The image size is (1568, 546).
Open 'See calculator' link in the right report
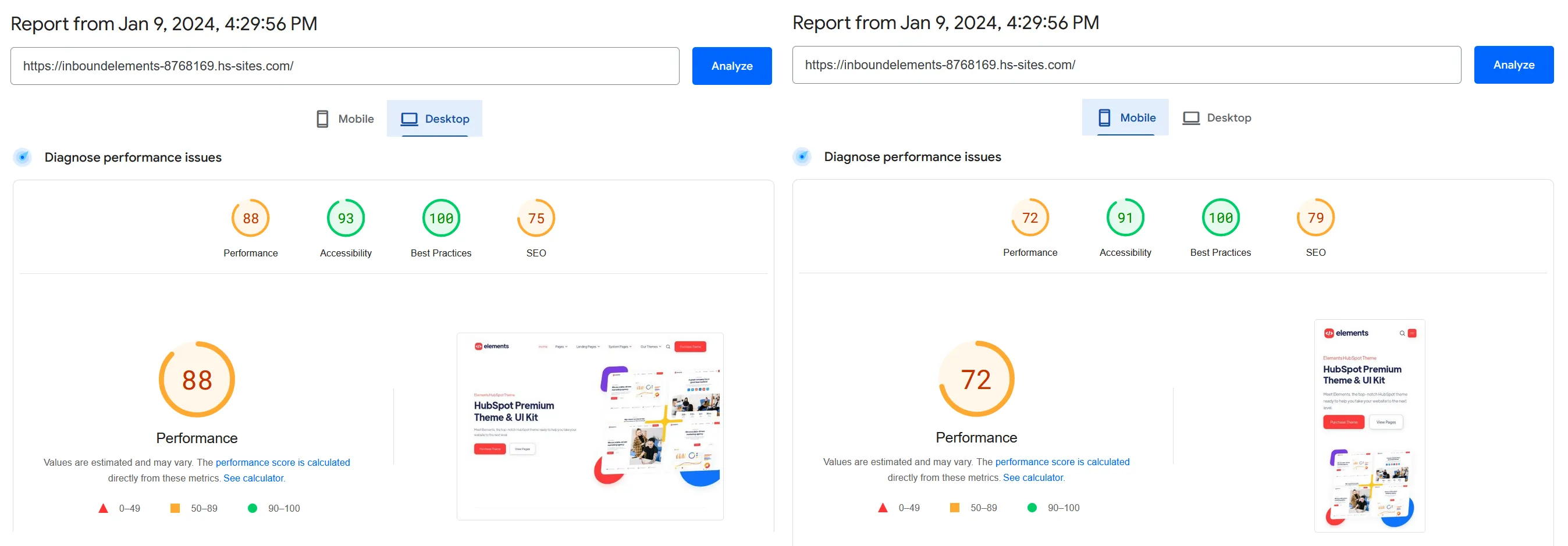point(1032,477)
